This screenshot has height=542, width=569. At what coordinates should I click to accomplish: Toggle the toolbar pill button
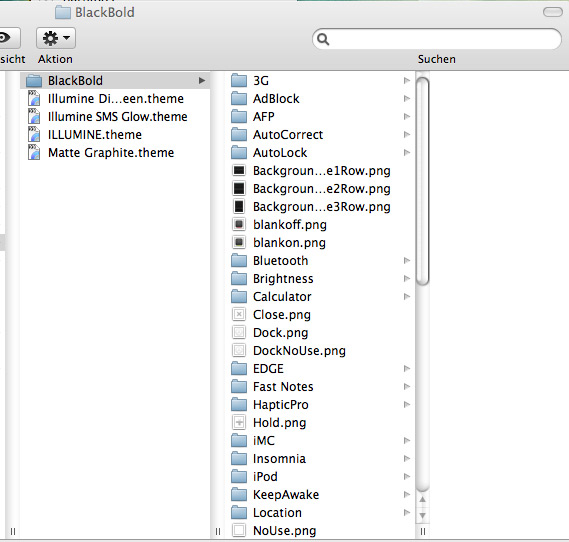click(x=553, y=12)
